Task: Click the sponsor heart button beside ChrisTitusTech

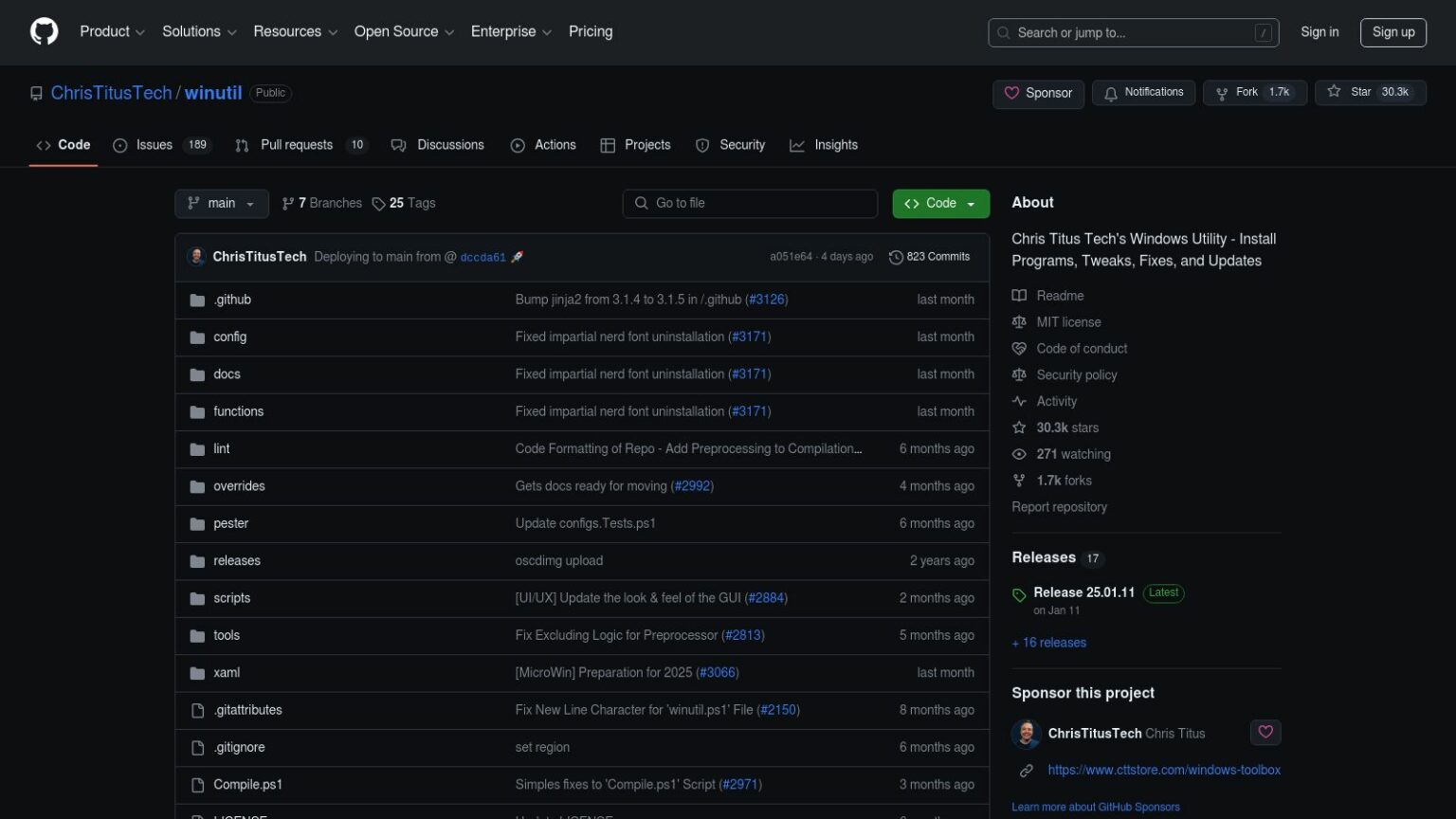Action: [1265, 732]
